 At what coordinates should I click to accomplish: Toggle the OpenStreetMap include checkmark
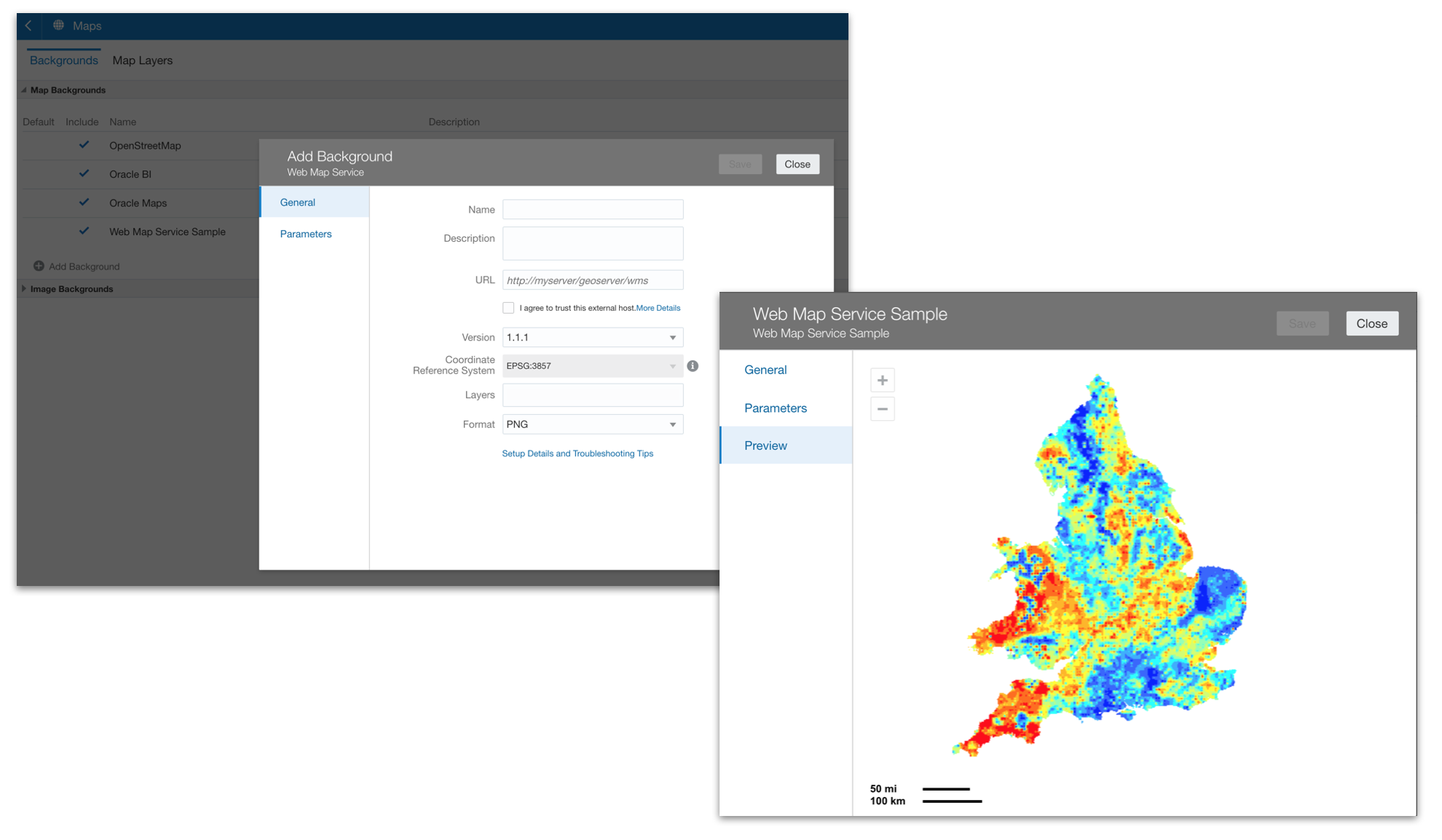click(x=84, y=145)
